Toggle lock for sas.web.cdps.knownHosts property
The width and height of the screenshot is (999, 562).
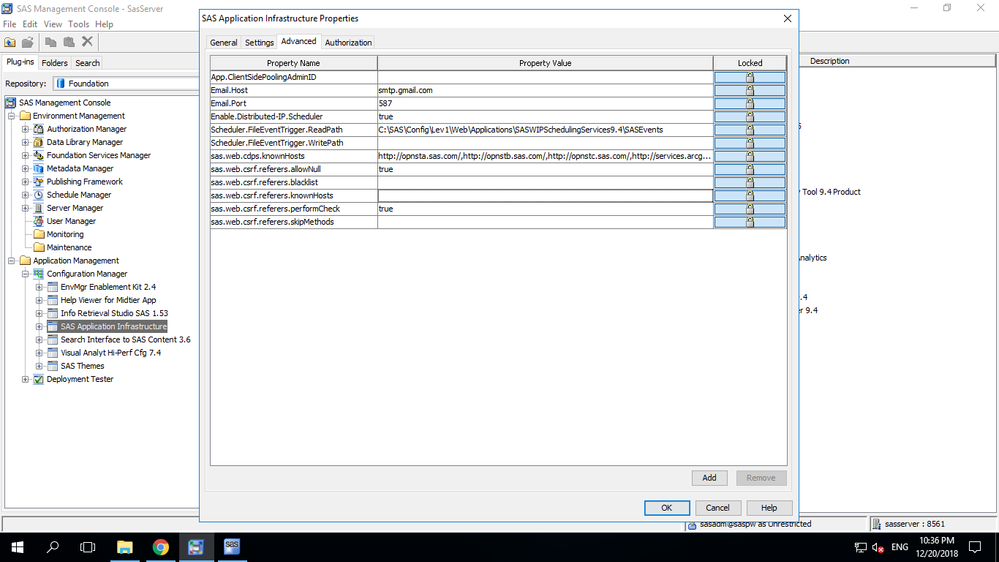coord(749,156)
